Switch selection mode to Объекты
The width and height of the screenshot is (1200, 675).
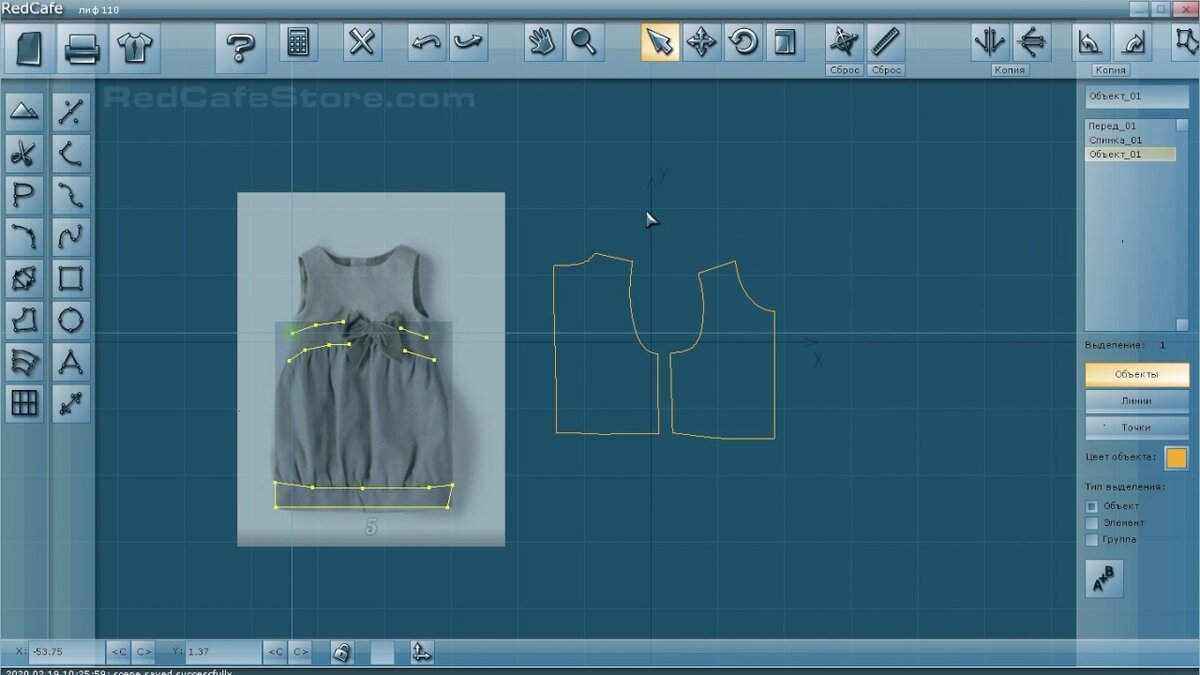[1137, 374]
